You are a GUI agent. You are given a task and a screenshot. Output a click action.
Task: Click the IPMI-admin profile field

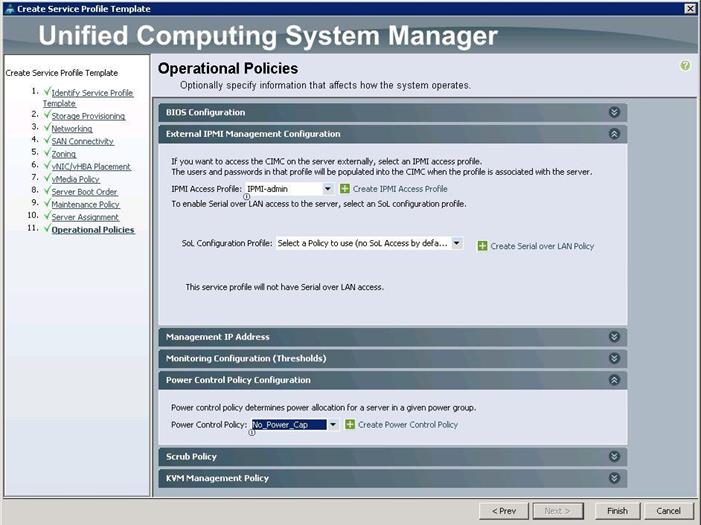tap(284, 189)
